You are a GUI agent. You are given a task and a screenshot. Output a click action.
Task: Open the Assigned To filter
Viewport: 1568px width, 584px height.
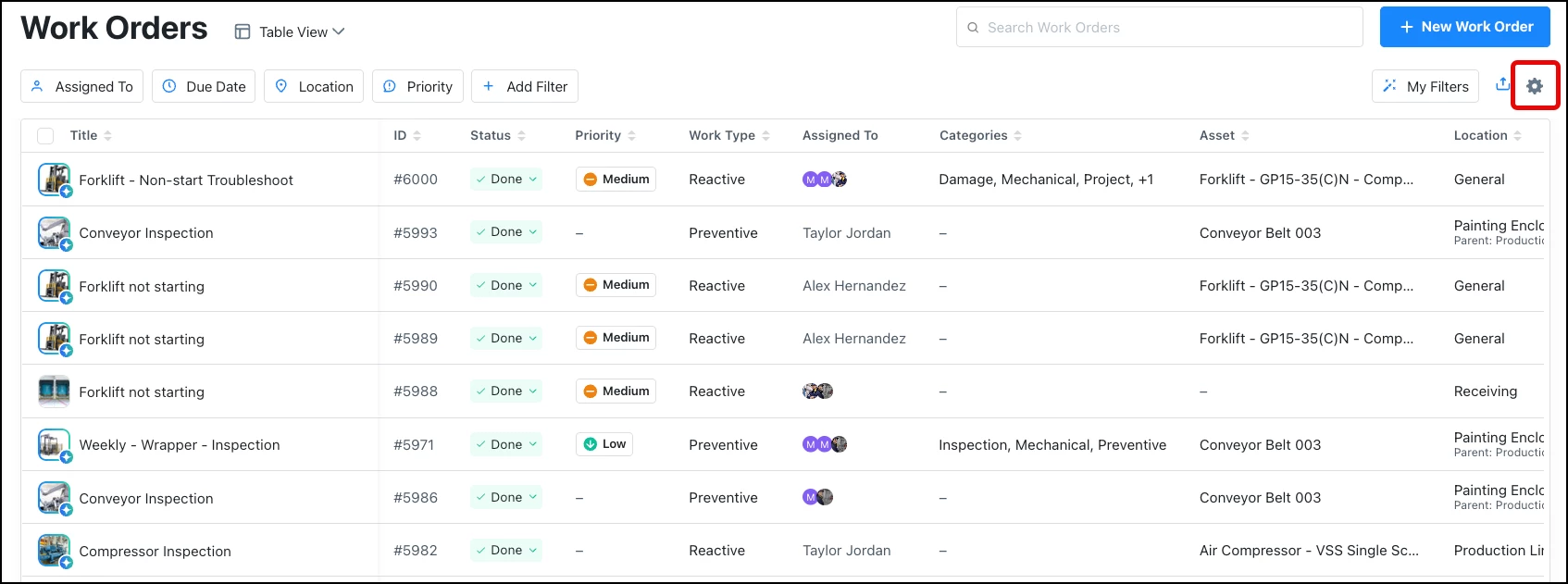click(81, 87)
